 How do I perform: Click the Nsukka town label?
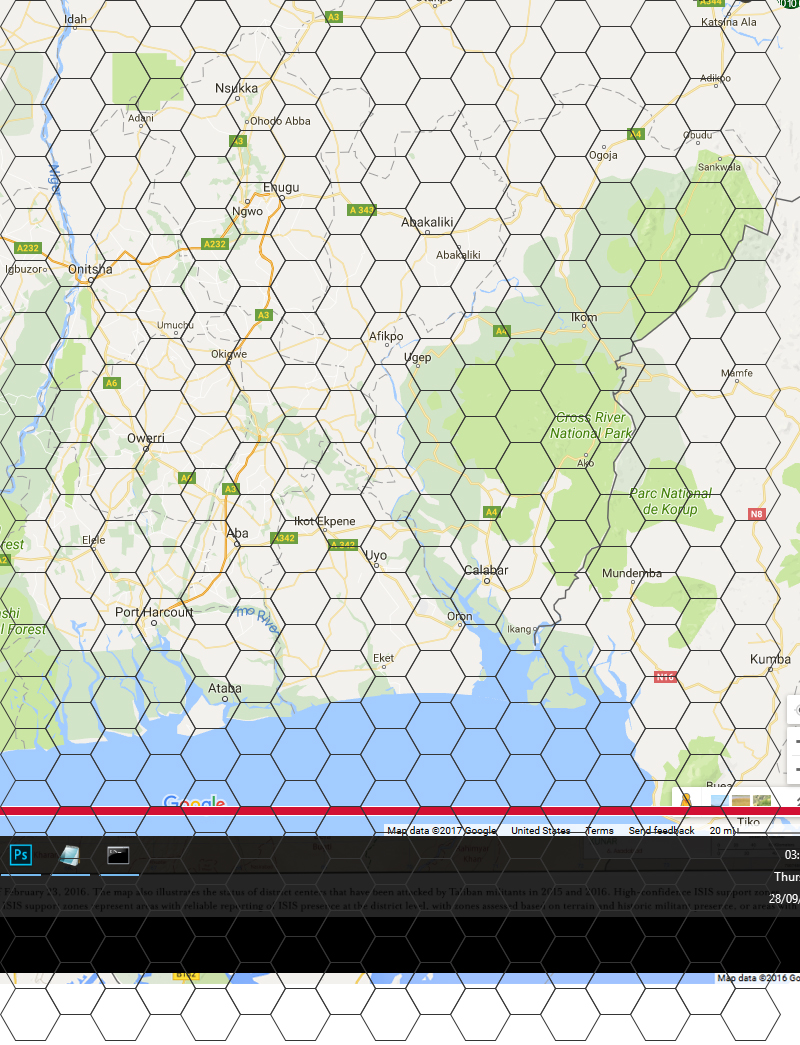click(x=236, y=88)
